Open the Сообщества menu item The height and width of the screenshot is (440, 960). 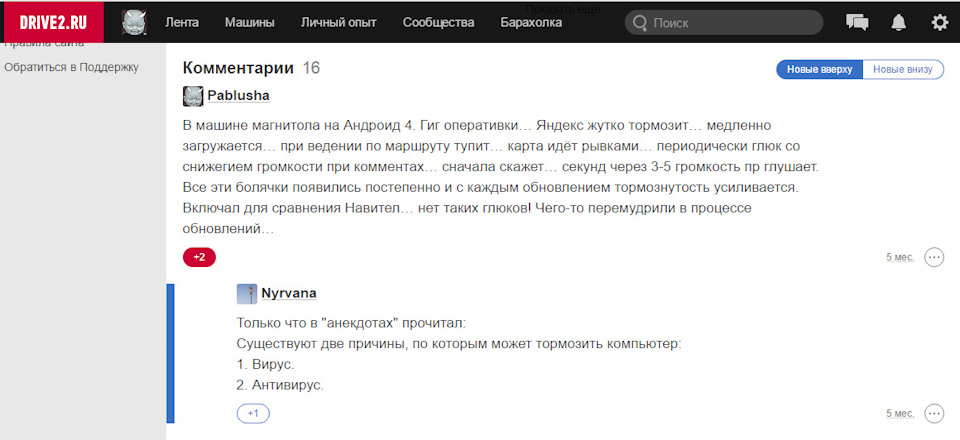pos(438,23)
